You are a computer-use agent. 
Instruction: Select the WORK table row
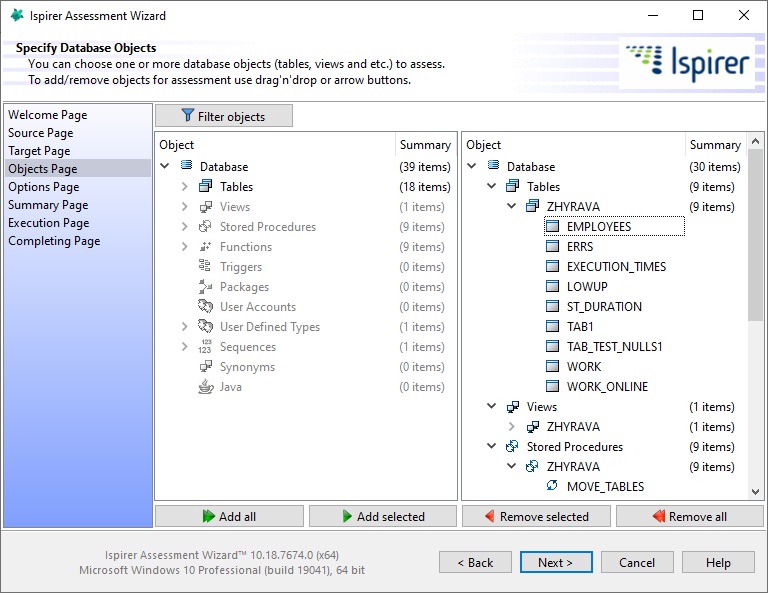pos(583,366)
